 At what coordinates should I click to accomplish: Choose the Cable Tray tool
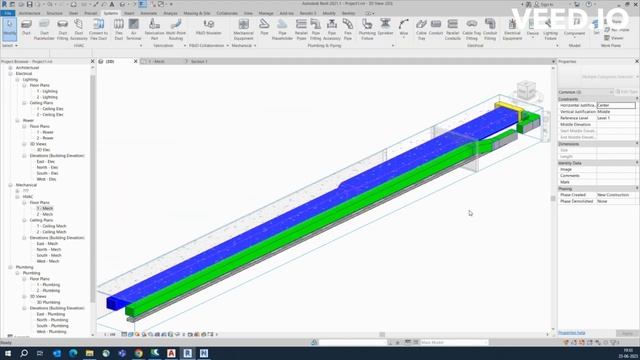(421, 29)
